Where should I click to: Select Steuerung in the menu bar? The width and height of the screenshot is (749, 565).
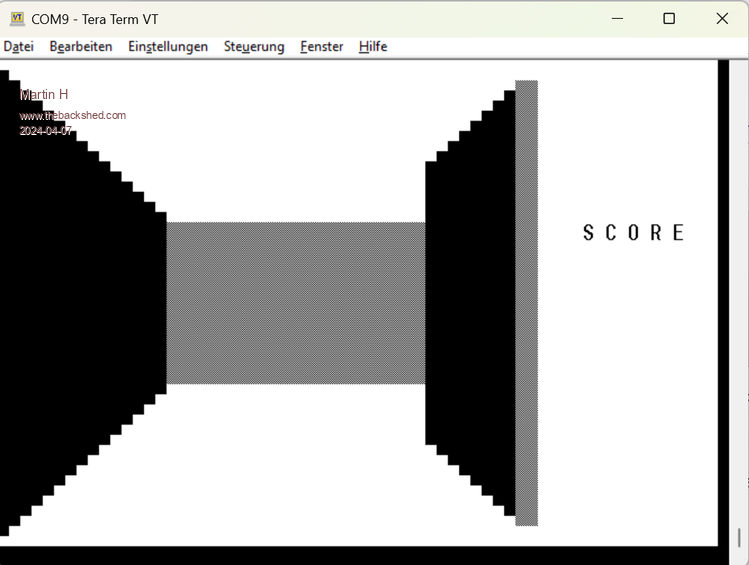[x=254, y=47]
